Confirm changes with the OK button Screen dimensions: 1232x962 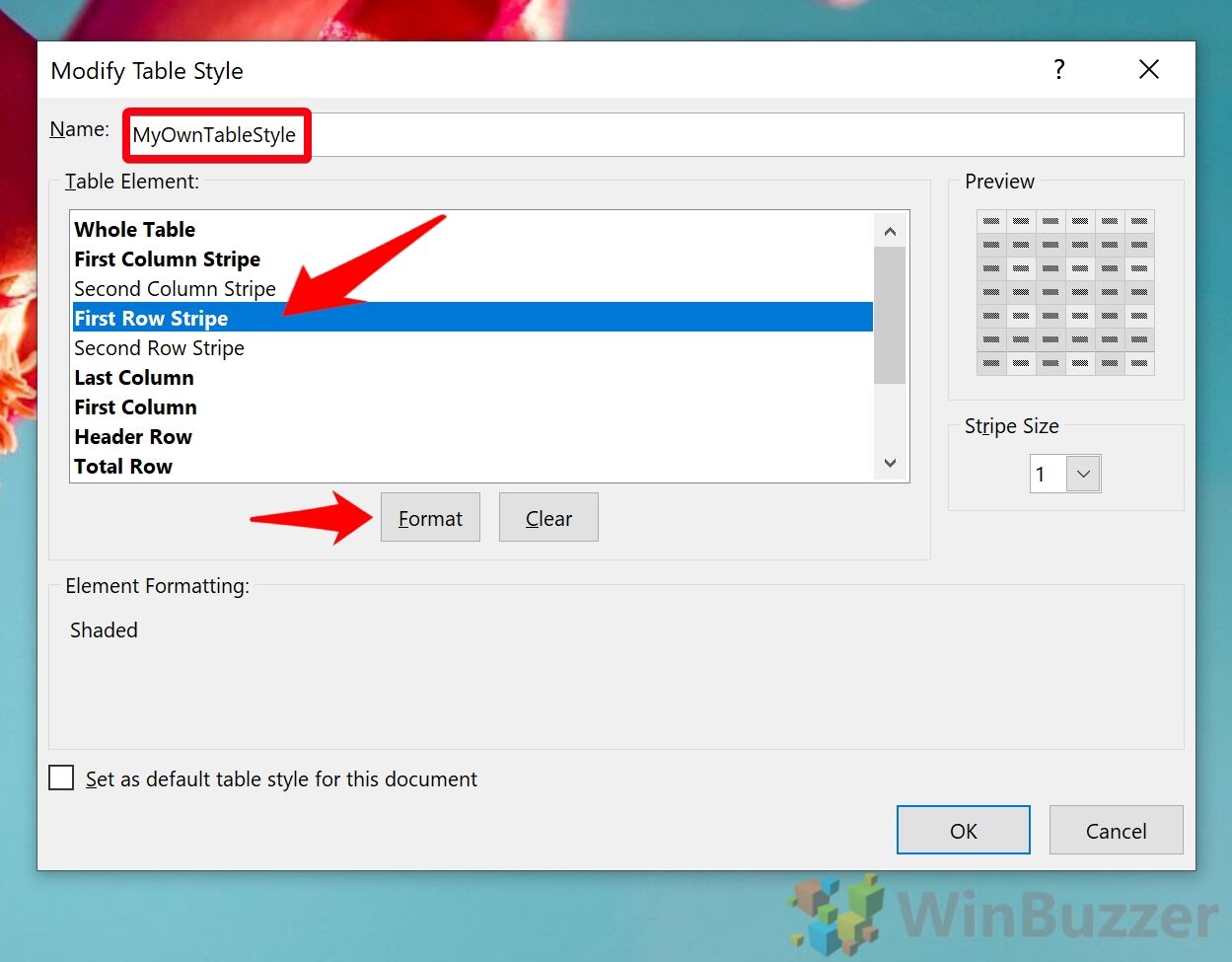[x=963, y=831]
